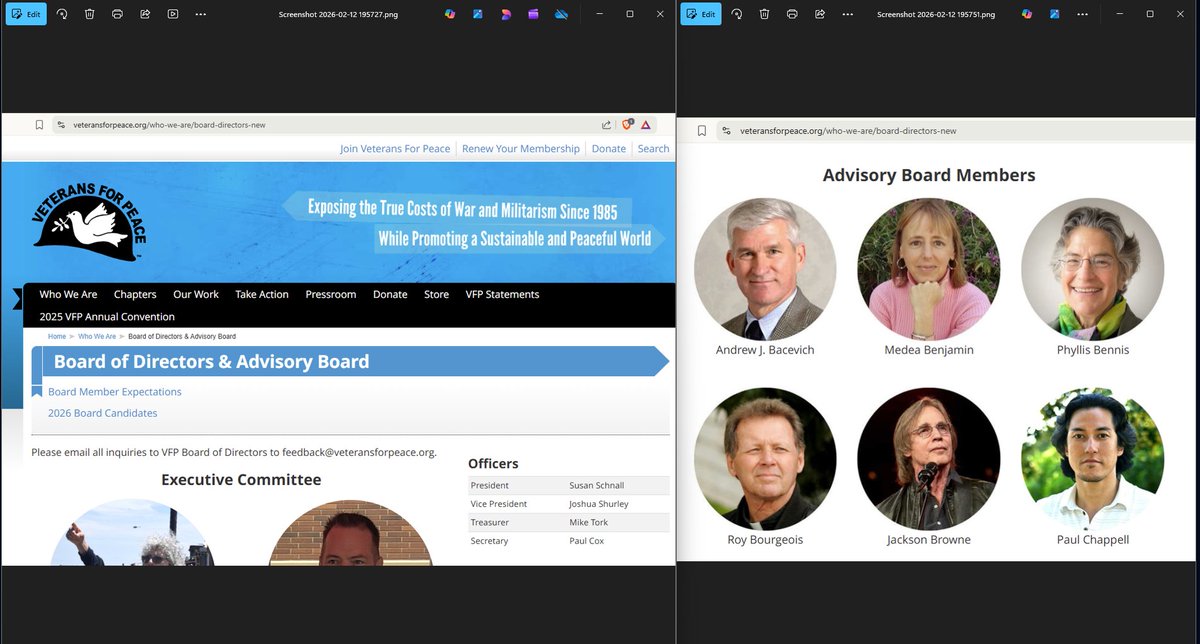Open 2025 VFP Annual Convention menu item

click(107, 317)
